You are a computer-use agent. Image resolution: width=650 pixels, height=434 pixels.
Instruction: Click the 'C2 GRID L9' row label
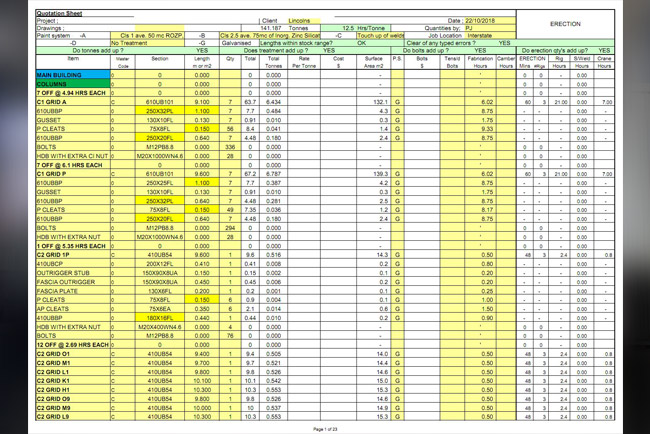click(73, 417)
